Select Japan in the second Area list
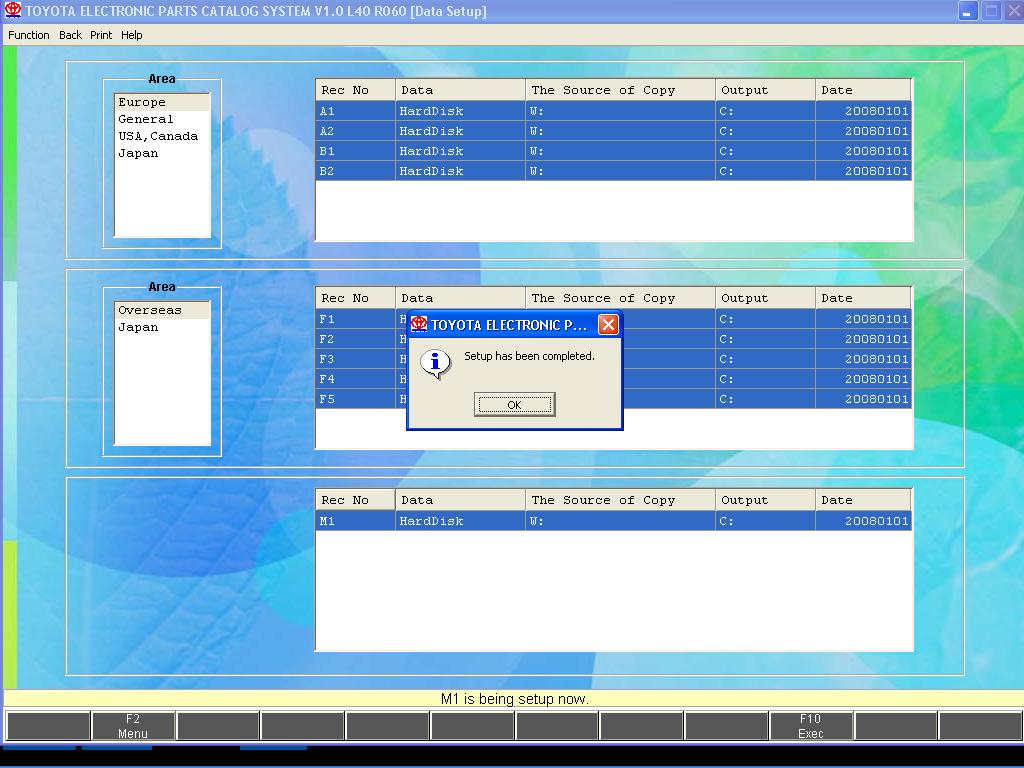The height and width of the screenshot is (768, 1024). [x=138, y=327]
